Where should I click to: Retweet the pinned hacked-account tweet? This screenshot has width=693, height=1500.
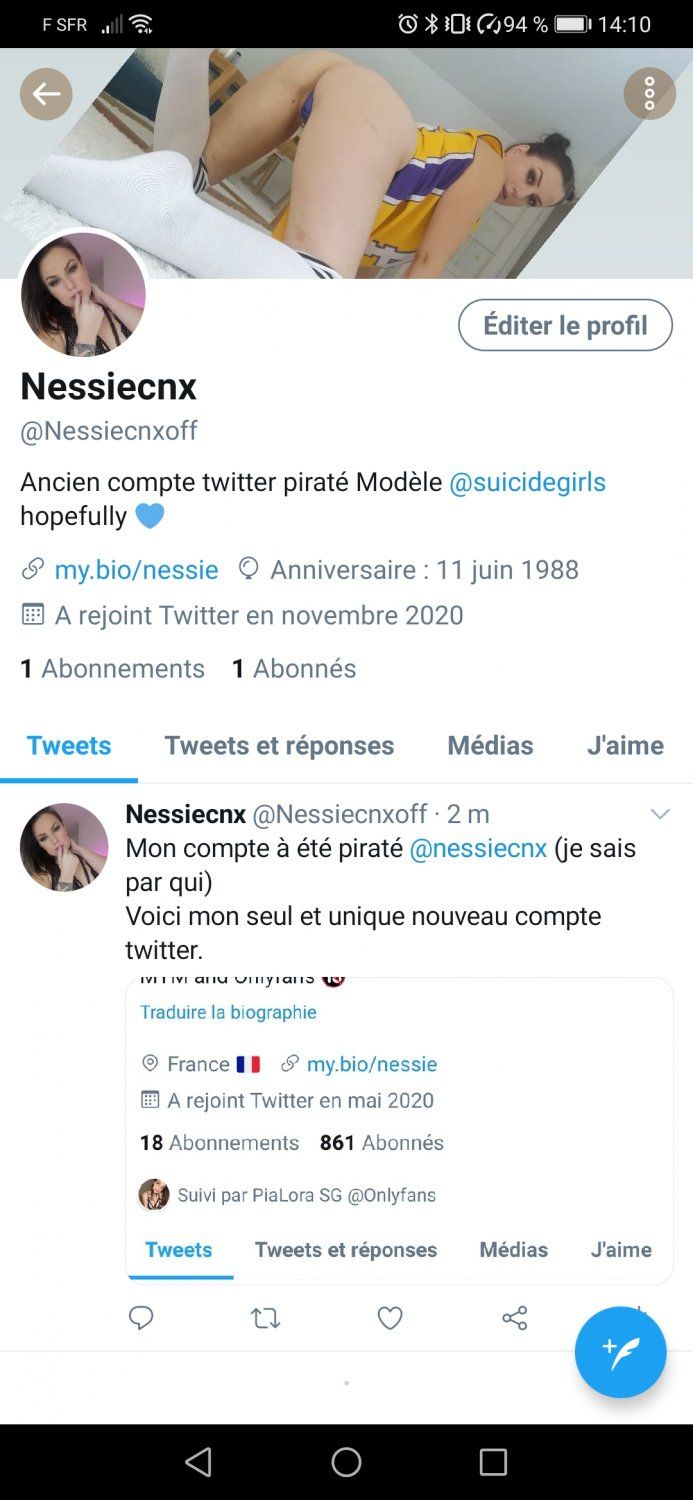265,1319
